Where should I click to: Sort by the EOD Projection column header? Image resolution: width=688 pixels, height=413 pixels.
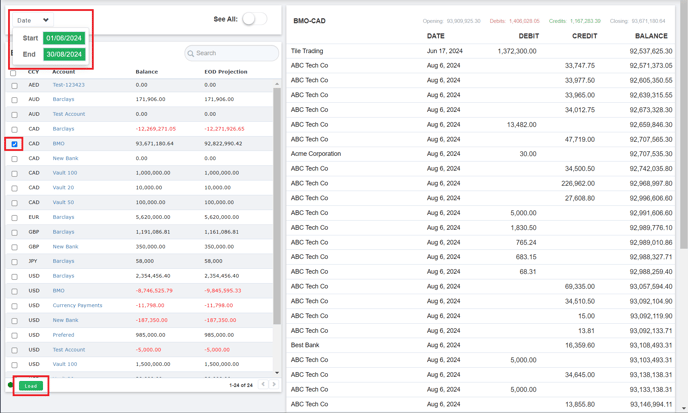pyautogui.click(x=225, y=72)
